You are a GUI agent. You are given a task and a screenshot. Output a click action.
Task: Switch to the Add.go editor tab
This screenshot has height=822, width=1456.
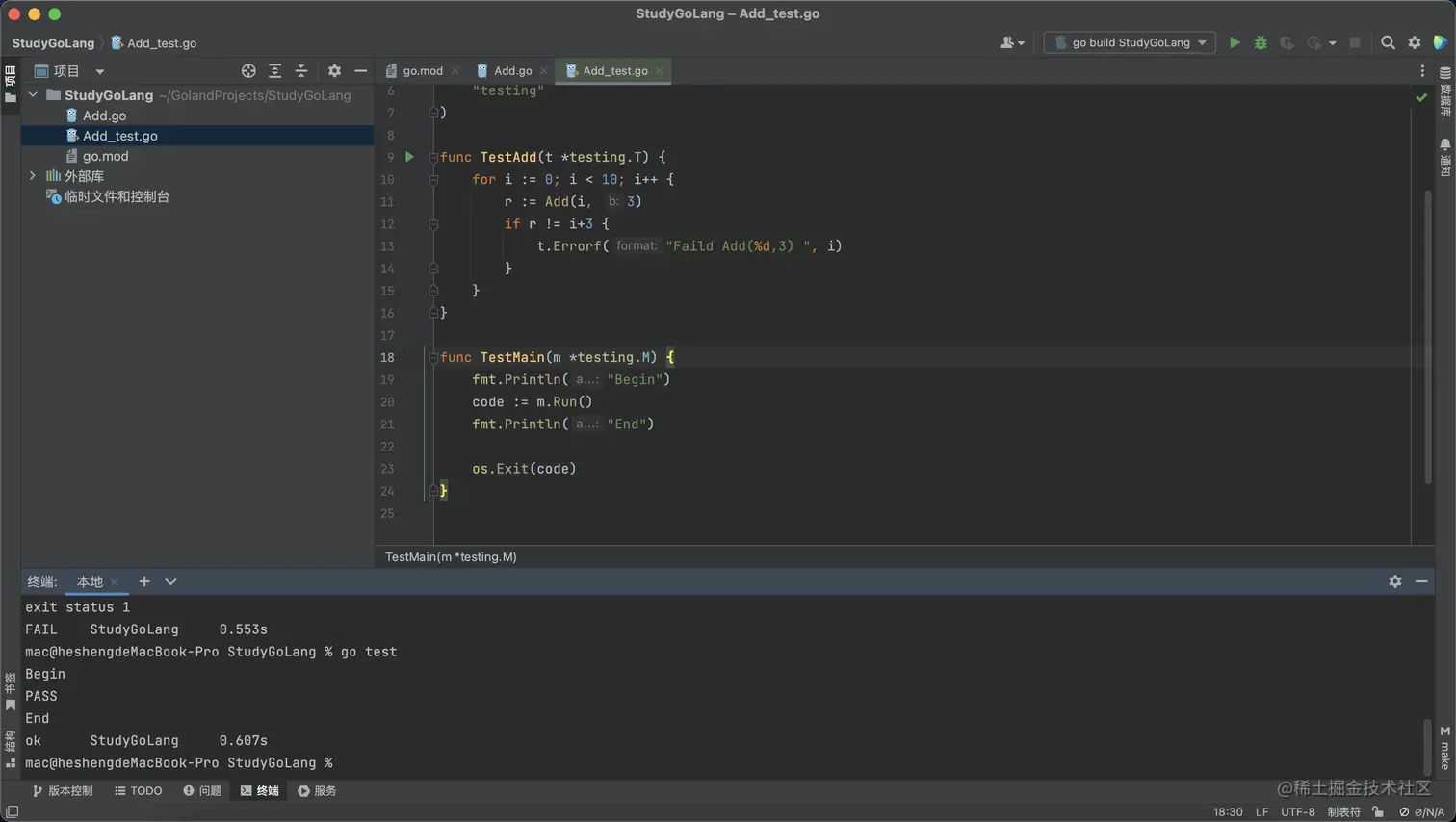coord(512,71)
